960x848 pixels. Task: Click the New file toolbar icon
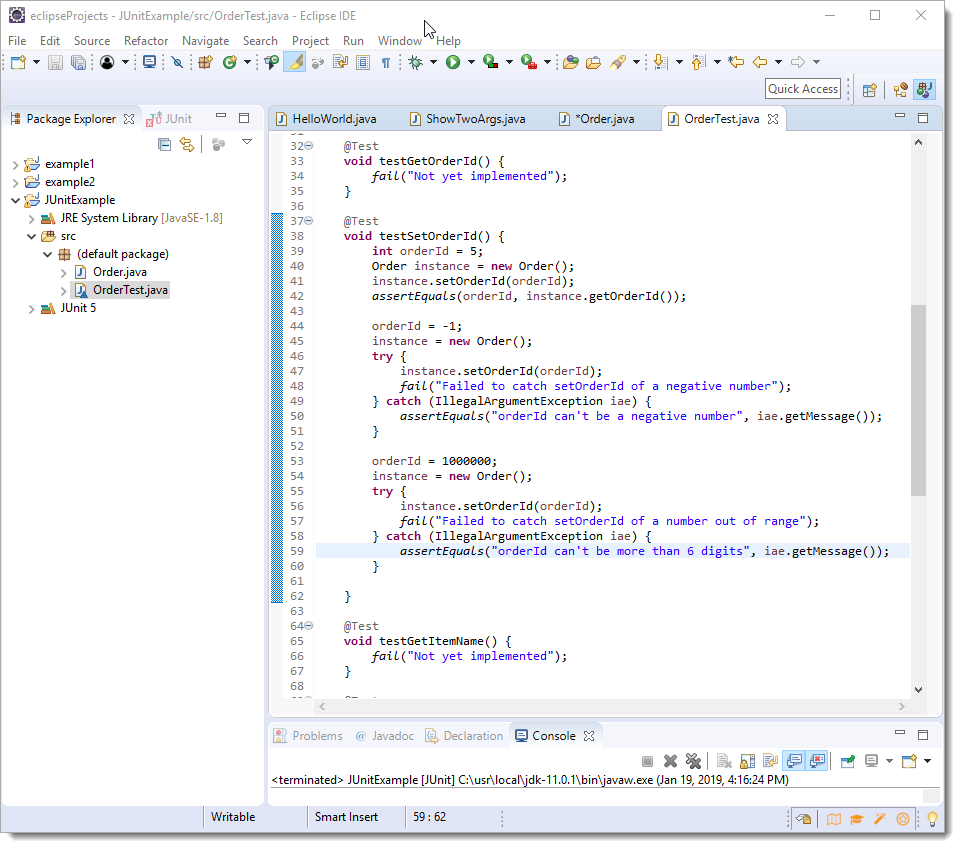click(x=18, y=62)
